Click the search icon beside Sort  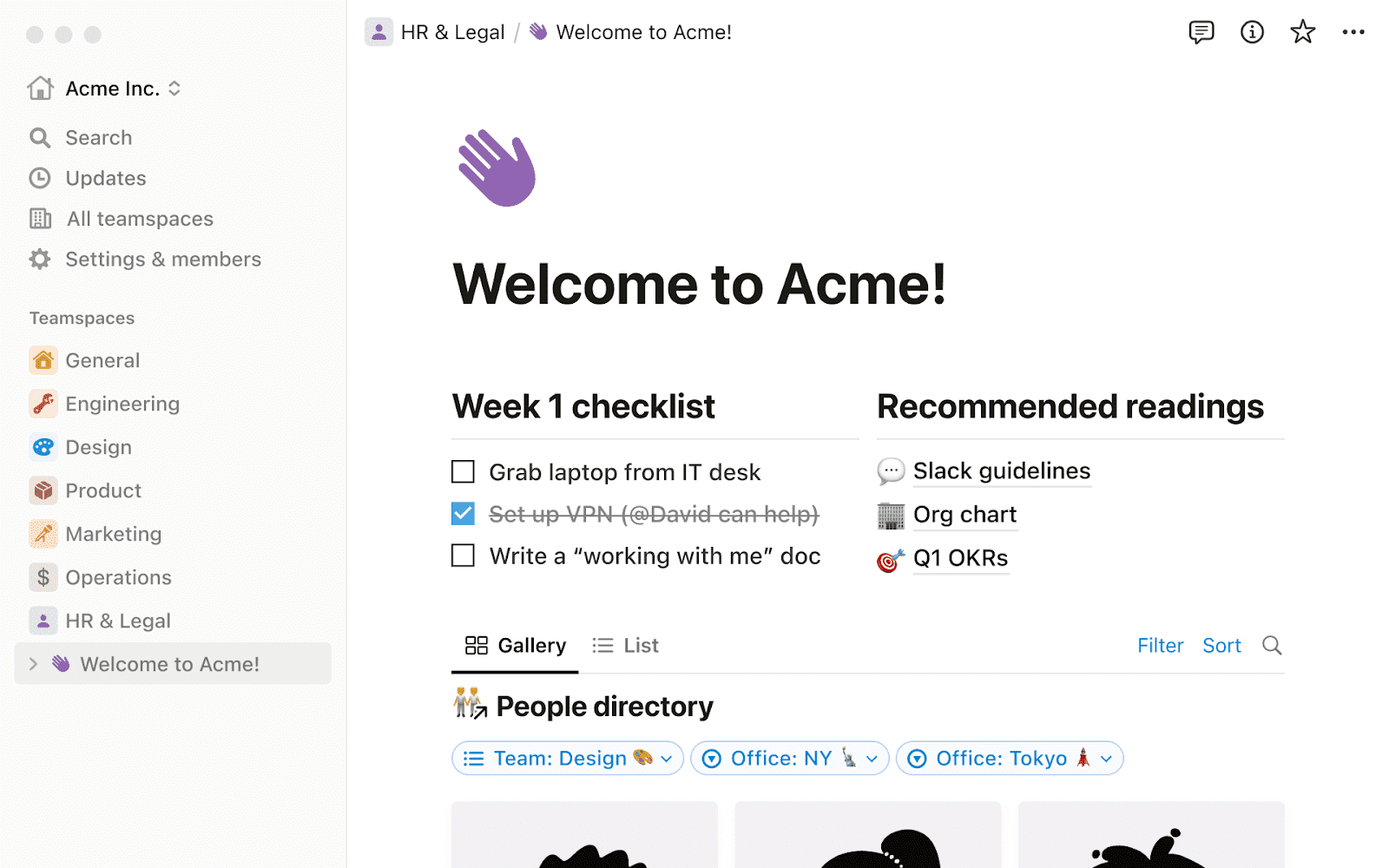pyautogui.click(x=1272, y=645)
